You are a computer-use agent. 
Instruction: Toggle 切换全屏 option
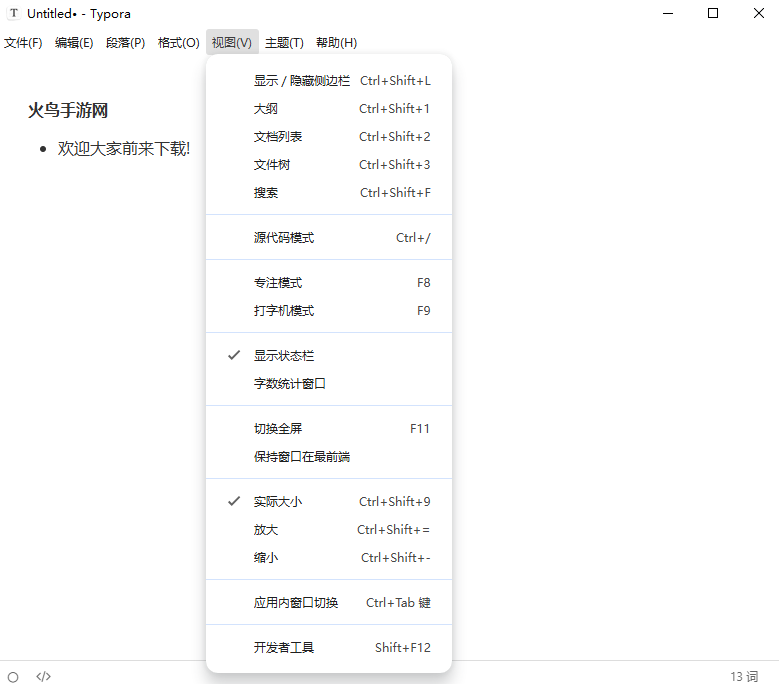[x=329, y=429]
